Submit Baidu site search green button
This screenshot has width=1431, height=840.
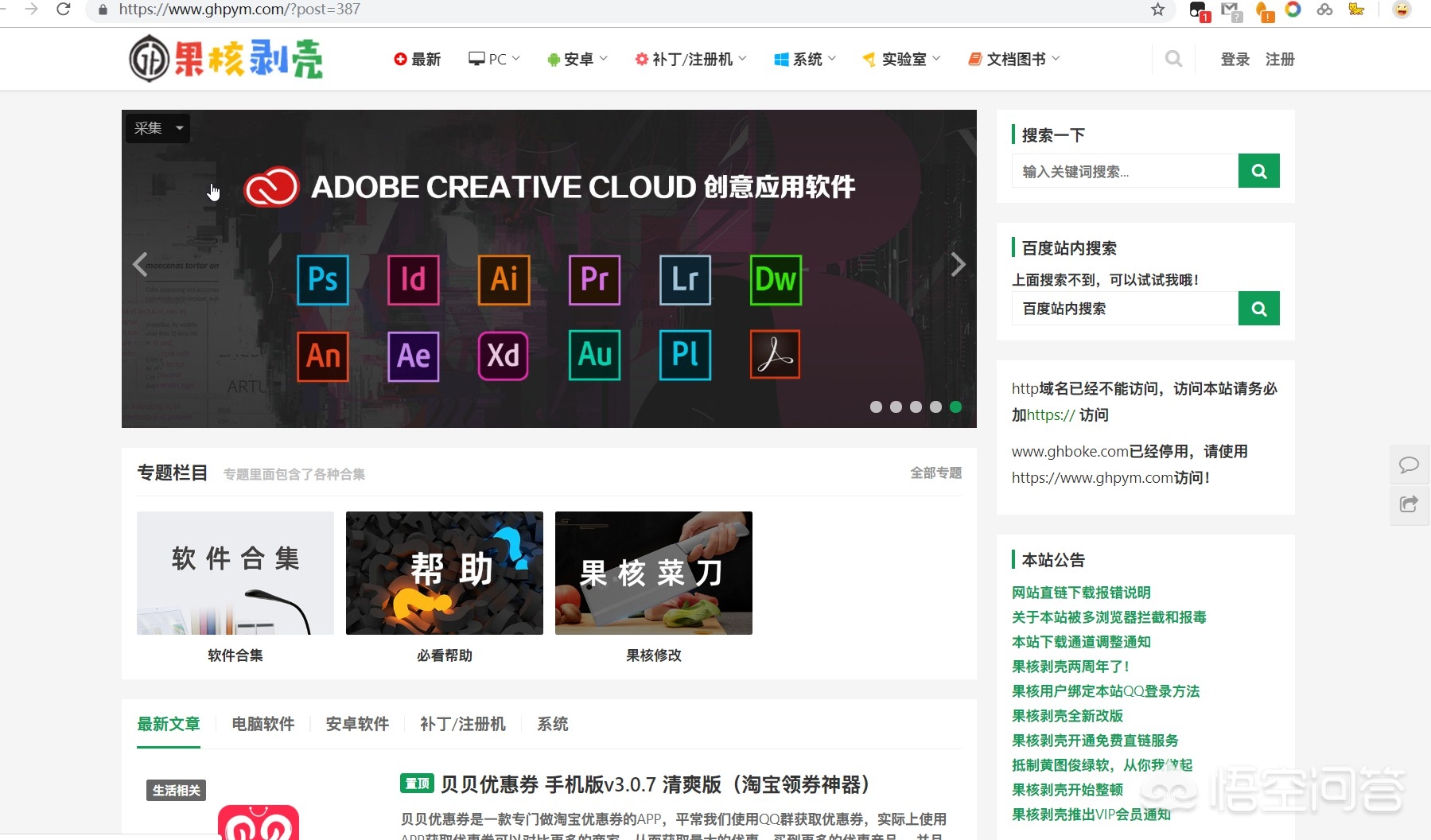tap(1259, 309)
